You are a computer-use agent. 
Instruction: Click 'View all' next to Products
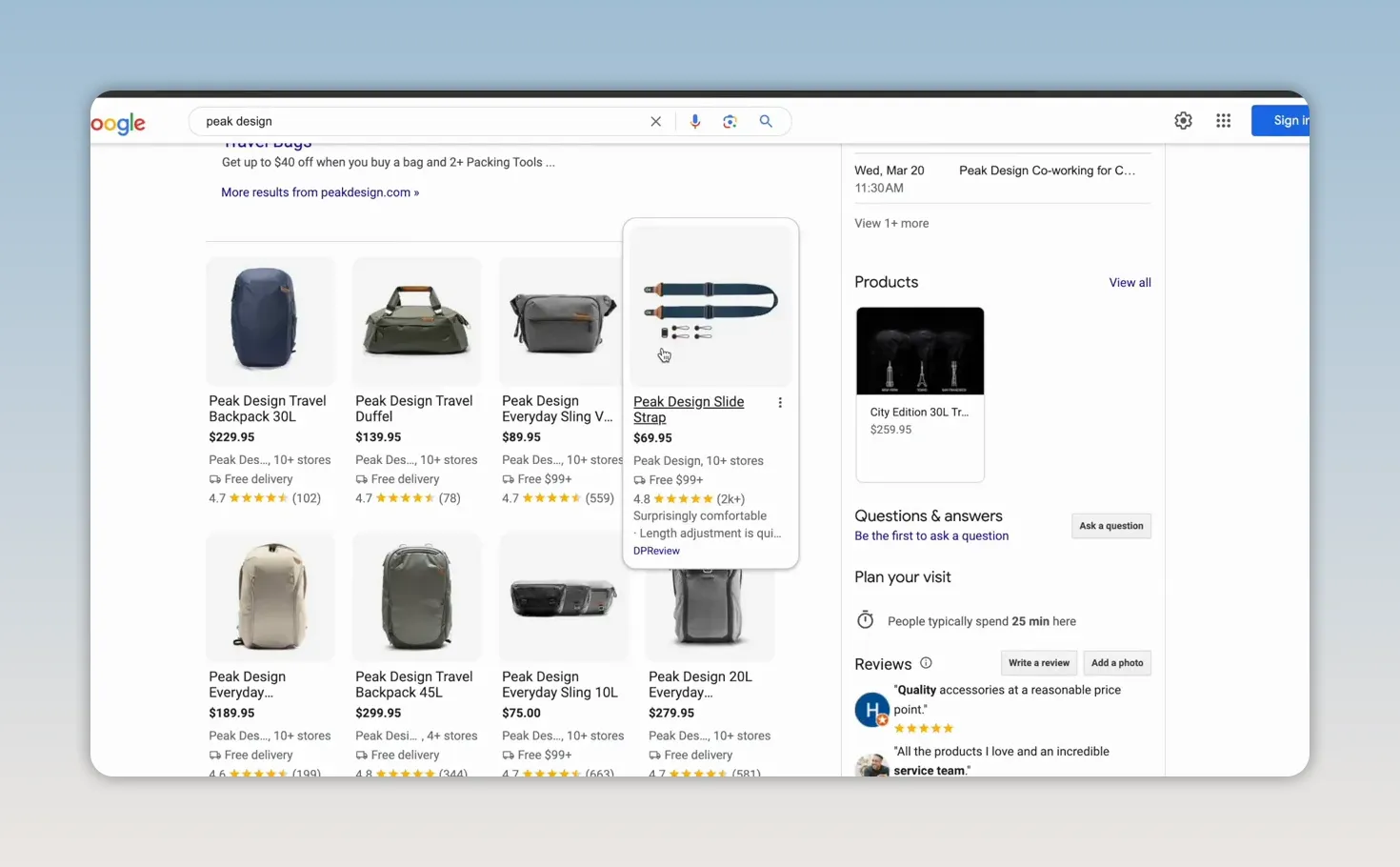(1130, 283)
